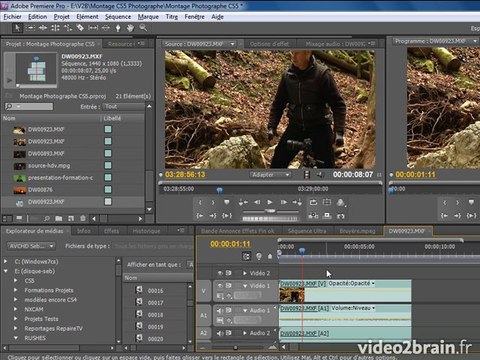The image size is (480, 360).
Task: Toggle Snap in the timeline header
Action: tap(246, 256)
